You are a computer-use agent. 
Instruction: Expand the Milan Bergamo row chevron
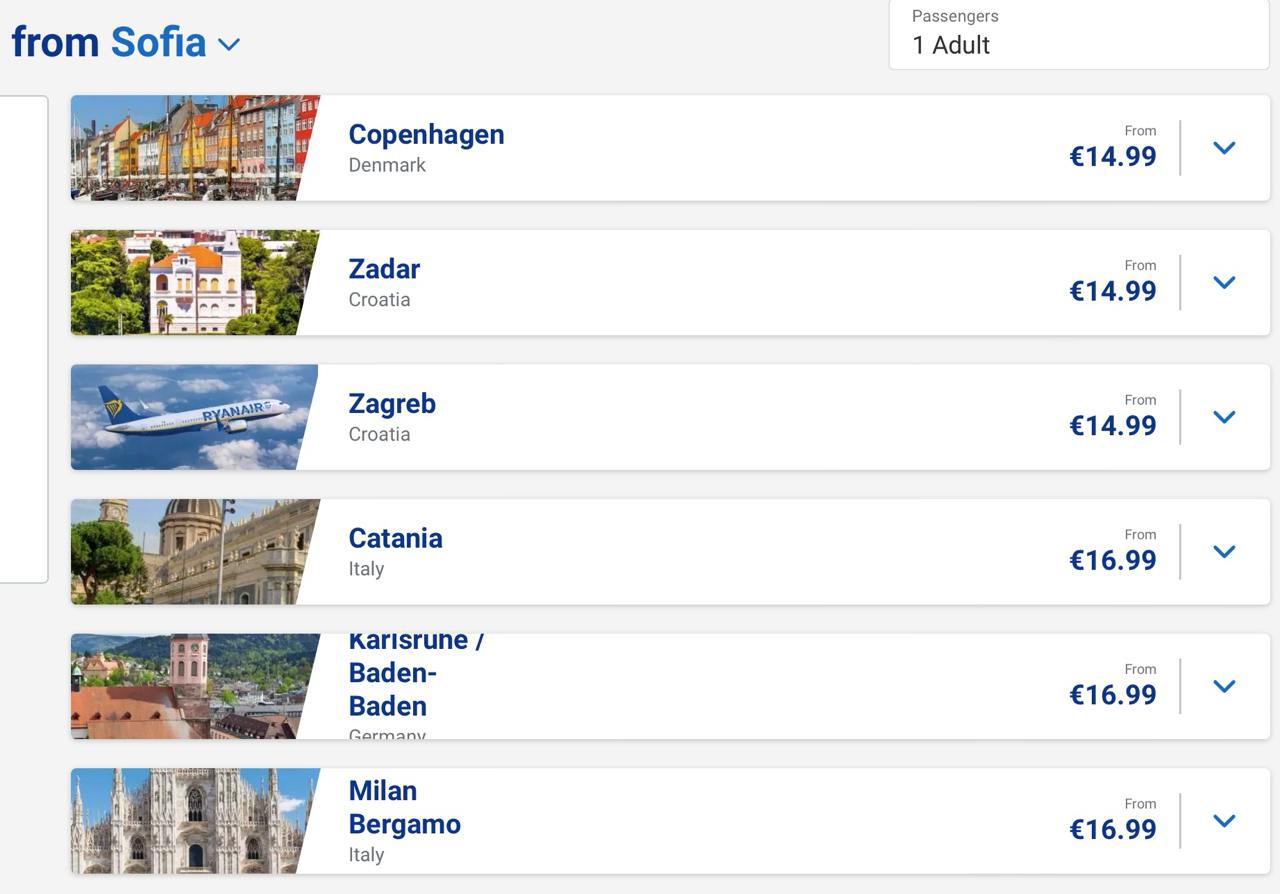[1224, 821]
